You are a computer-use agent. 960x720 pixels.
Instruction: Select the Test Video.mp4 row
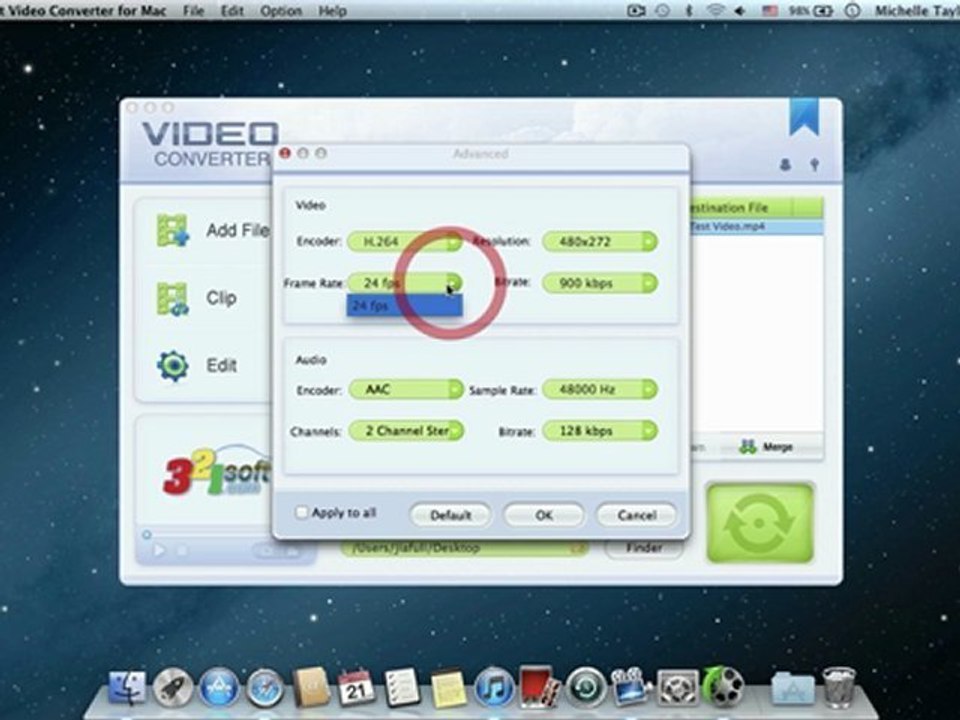pos(756,227)
